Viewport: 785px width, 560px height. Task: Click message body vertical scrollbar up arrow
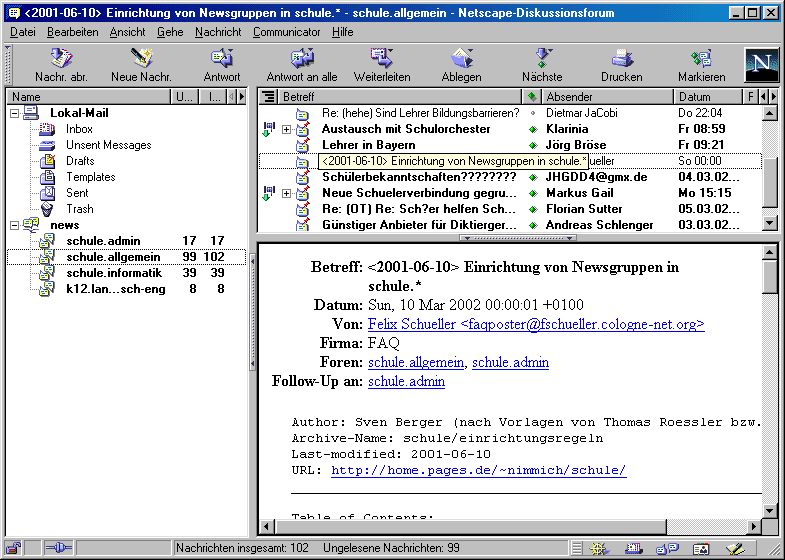(770, 252)
